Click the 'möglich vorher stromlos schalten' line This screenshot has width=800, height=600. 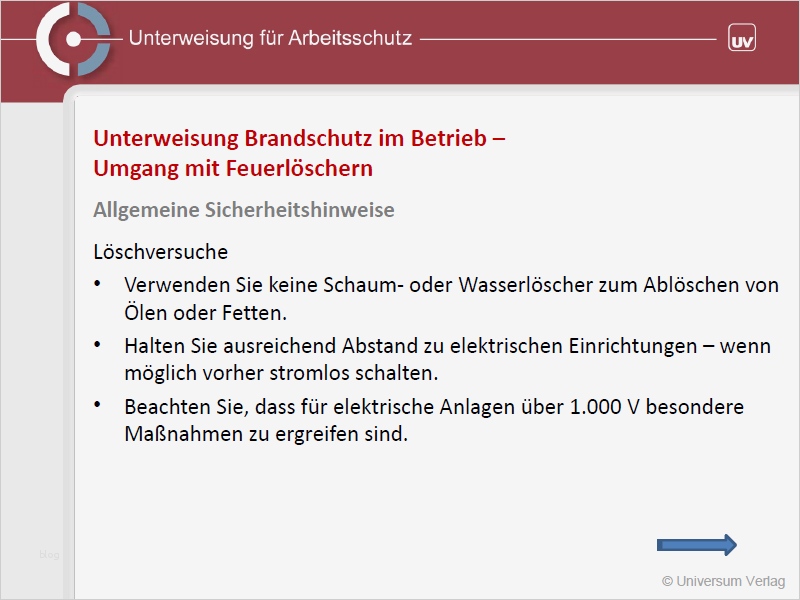[282, 373]
